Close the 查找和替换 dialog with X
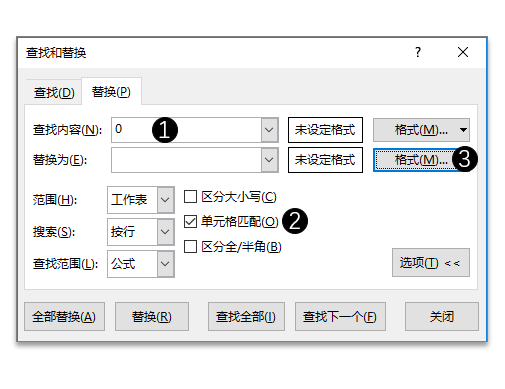Image resolution: width=505 pixels, height=389 pixels. (x=463, y=52)
